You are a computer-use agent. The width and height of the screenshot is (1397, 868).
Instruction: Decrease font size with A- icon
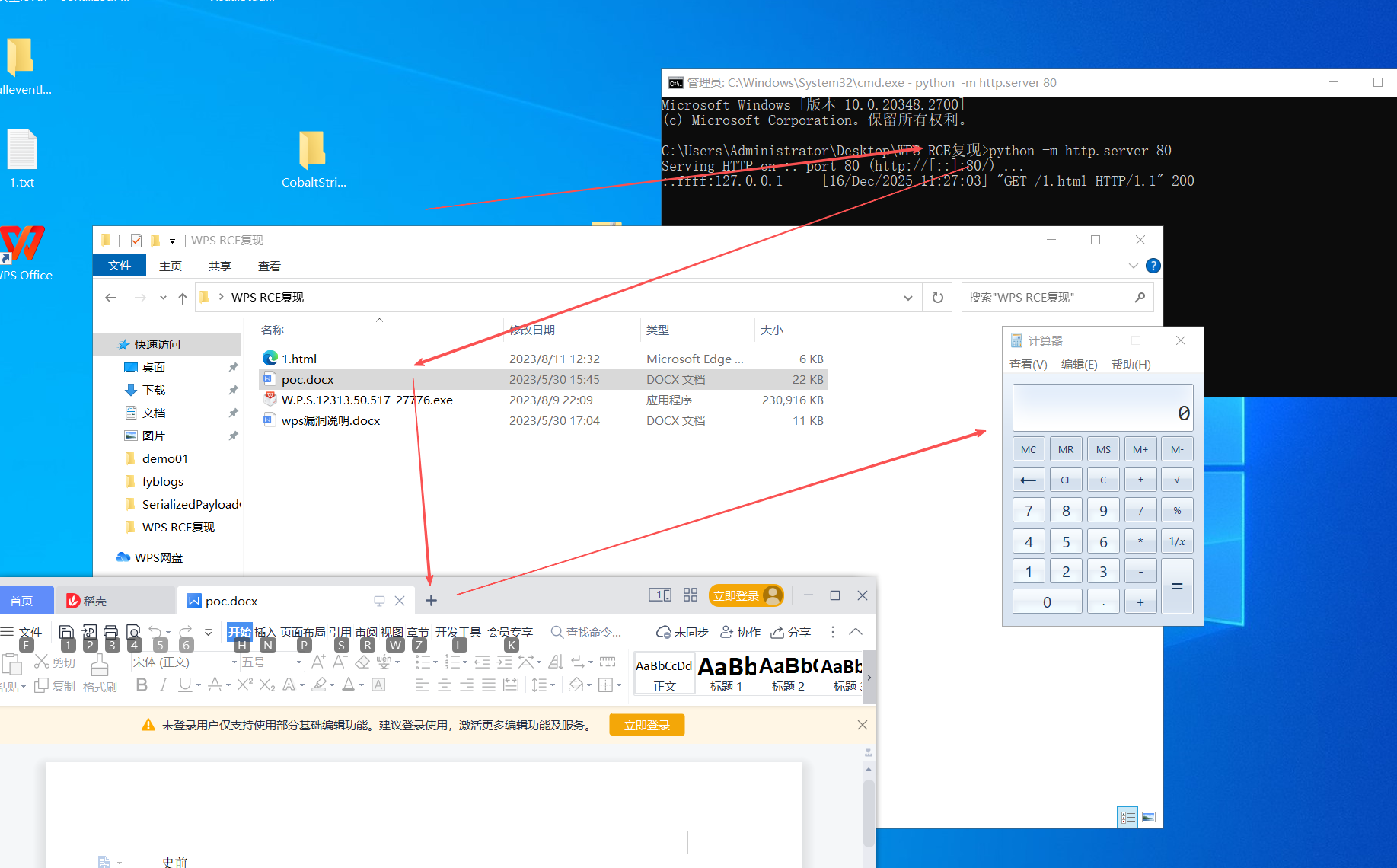[x=340, y=662]
